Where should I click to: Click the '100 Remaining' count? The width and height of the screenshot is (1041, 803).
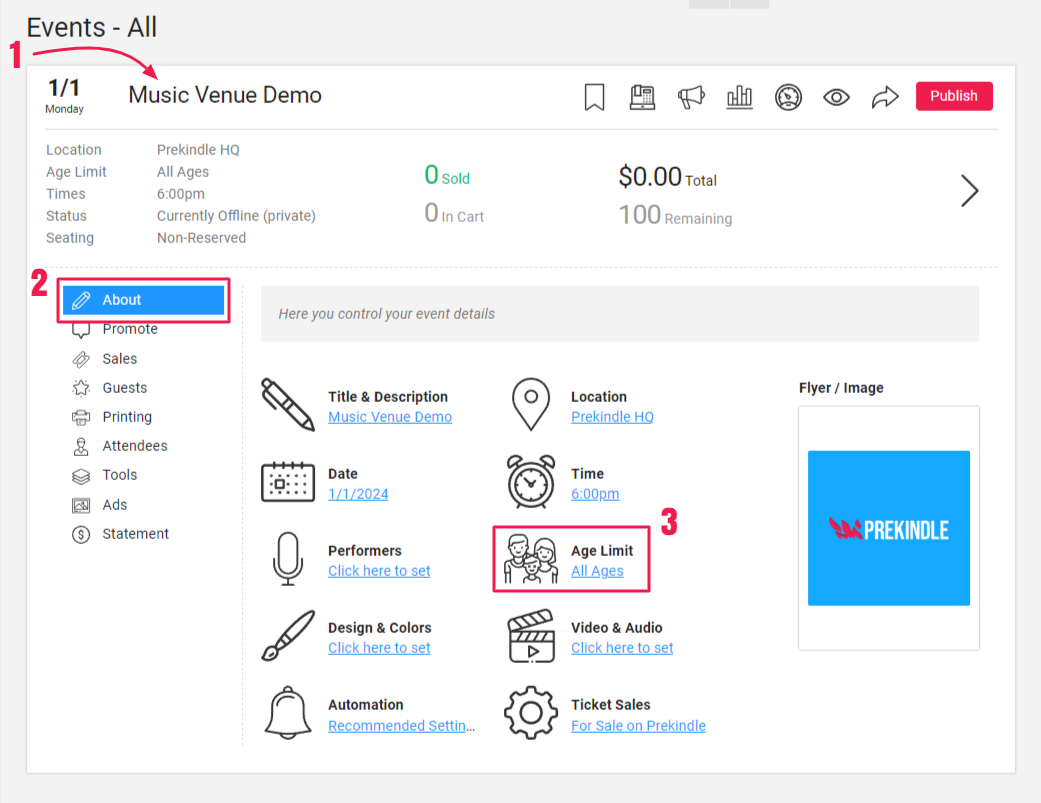tap(675, 215)
